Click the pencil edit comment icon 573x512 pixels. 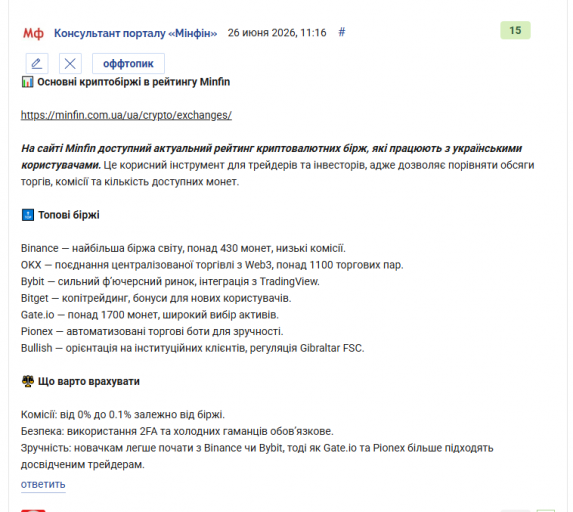point(37,64)
